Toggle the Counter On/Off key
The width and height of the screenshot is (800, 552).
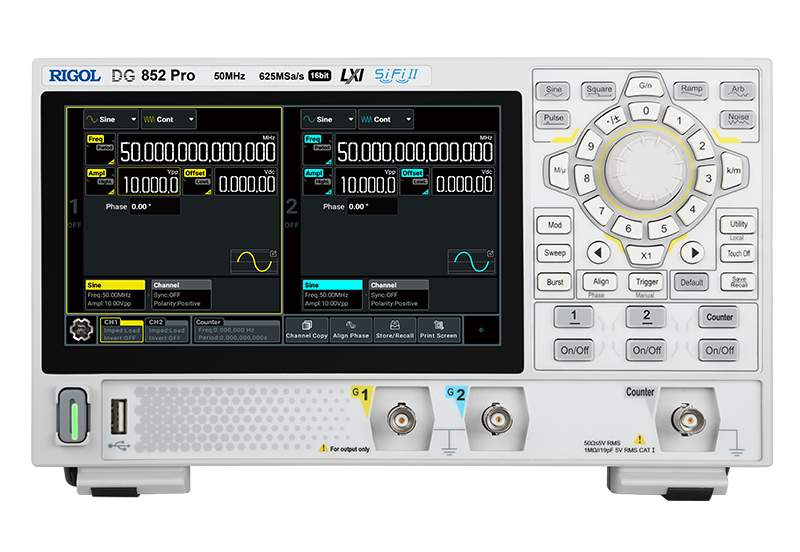(719, 350)
